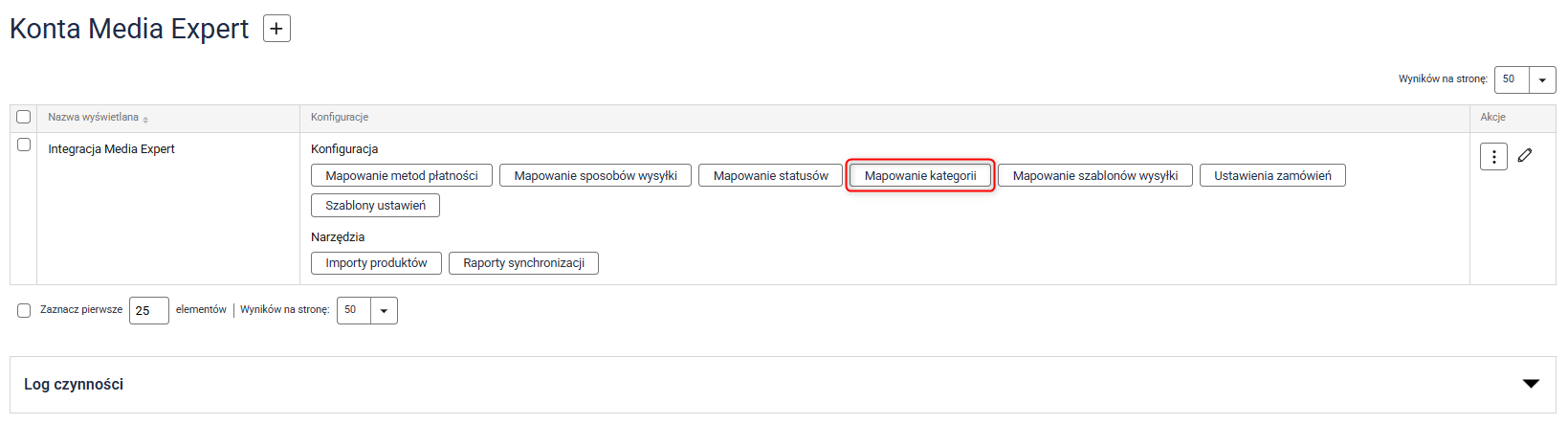
Task: Open Mapowanie sposobów wysyłki
Action: pos(595,175)
